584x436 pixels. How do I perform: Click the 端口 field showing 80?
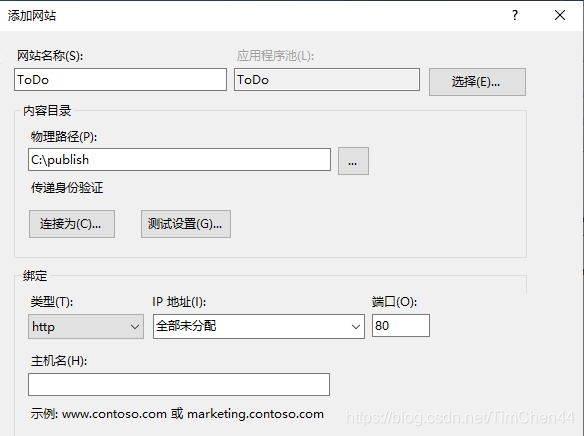click(x=401, y=326)
